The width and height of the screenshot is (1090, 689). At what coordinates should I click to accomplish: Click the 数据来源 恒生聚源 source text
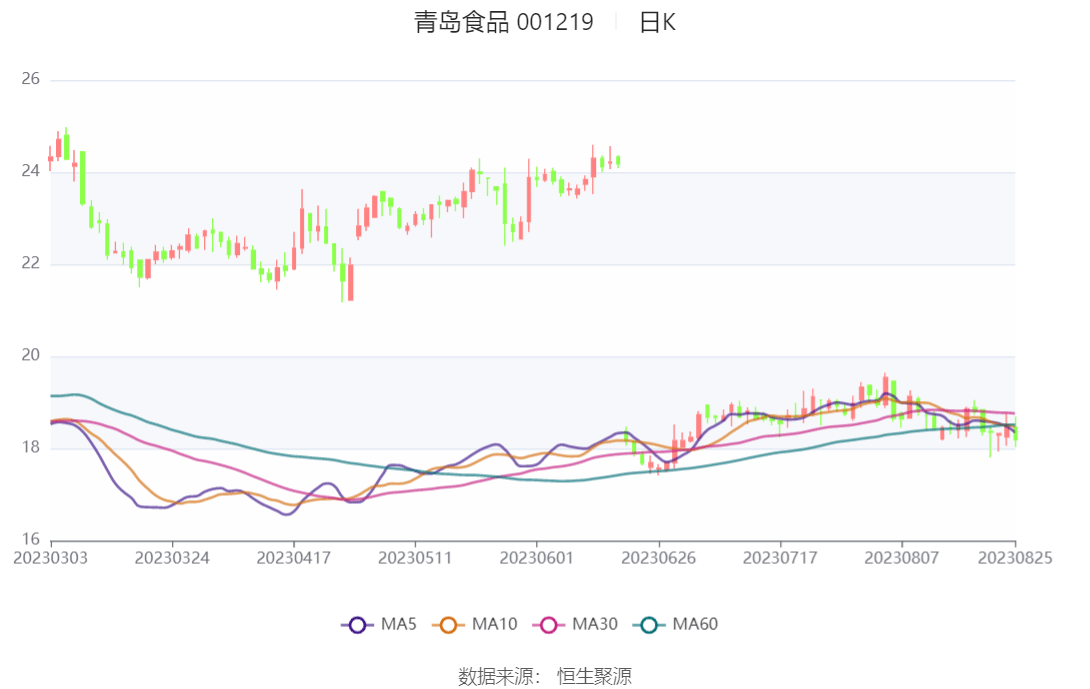[545, 676]
